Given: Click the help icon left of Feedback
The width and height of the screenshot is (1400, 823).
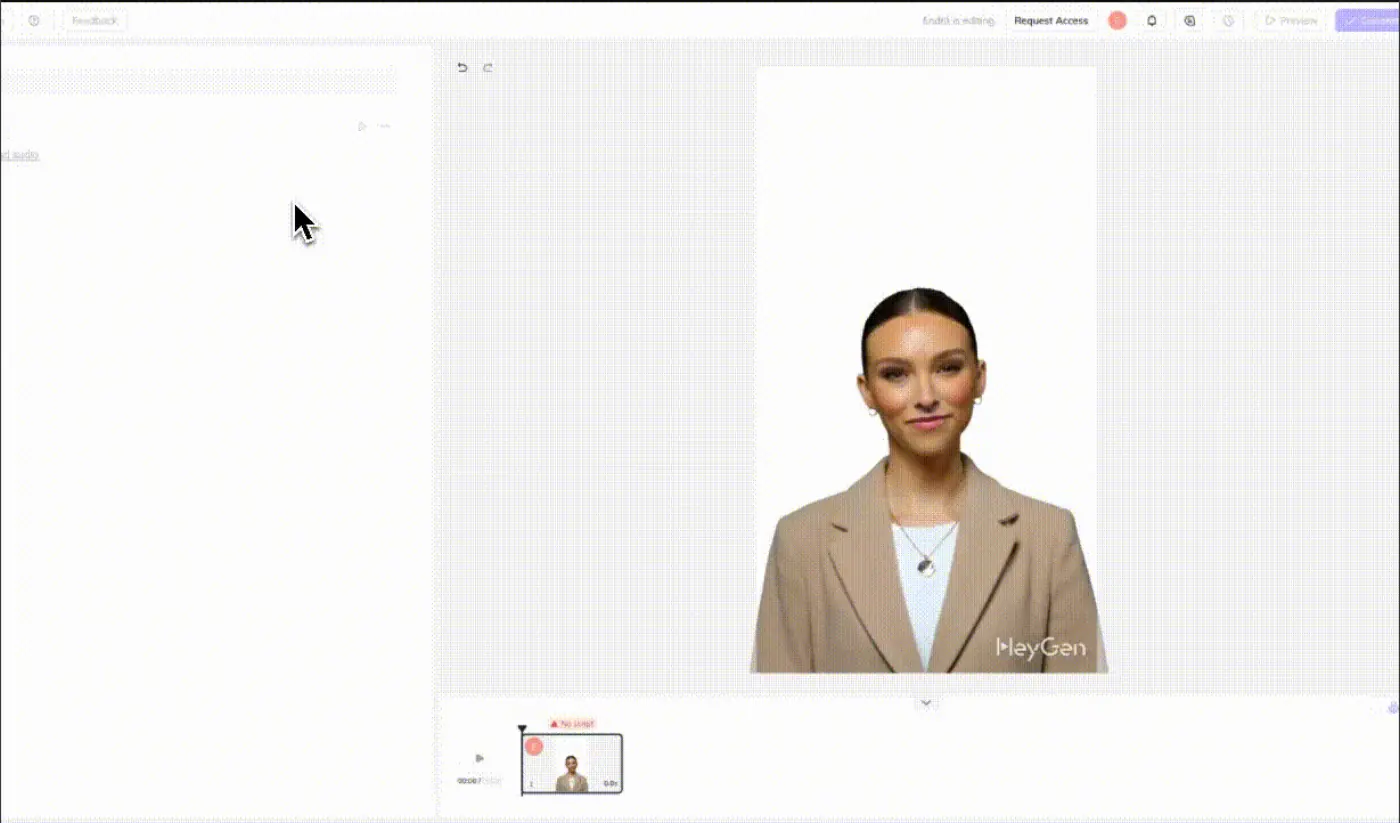Looking at the screenshot, I should (34, 21).
